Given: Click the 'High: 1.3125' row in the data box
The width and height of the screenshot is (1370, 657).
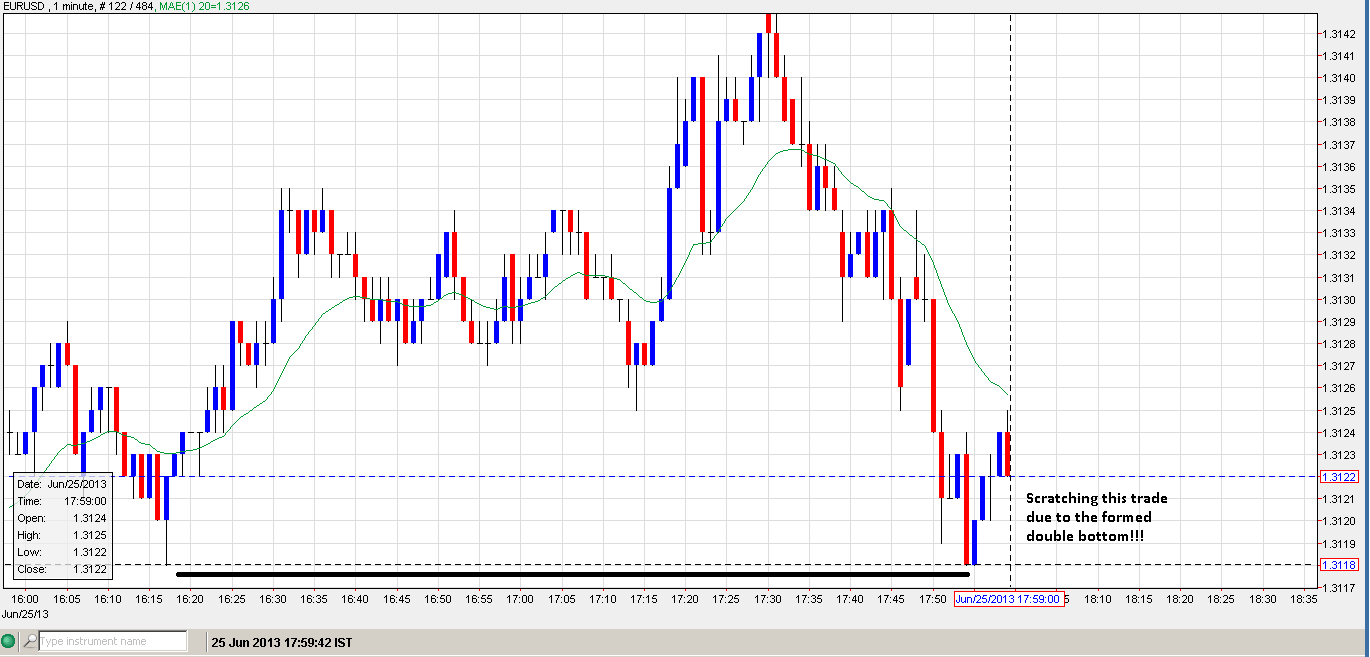Looking at the screenshot, I should 62,535.
